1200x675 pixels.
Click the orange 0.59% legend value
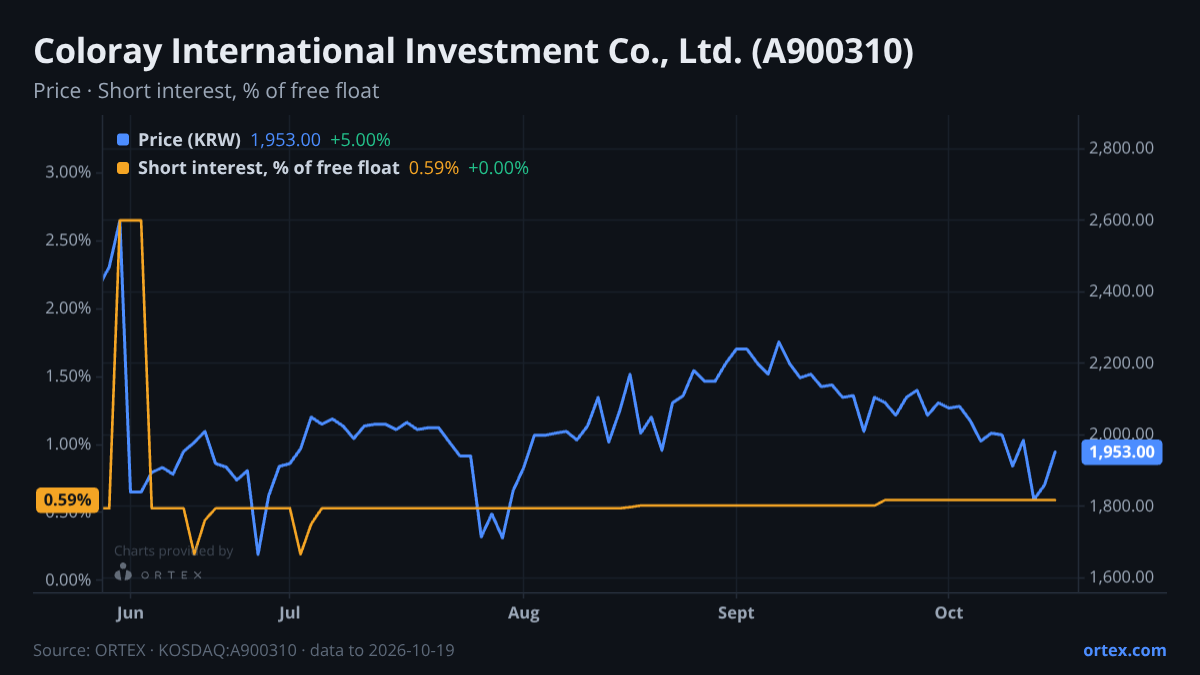click(434, 168)
